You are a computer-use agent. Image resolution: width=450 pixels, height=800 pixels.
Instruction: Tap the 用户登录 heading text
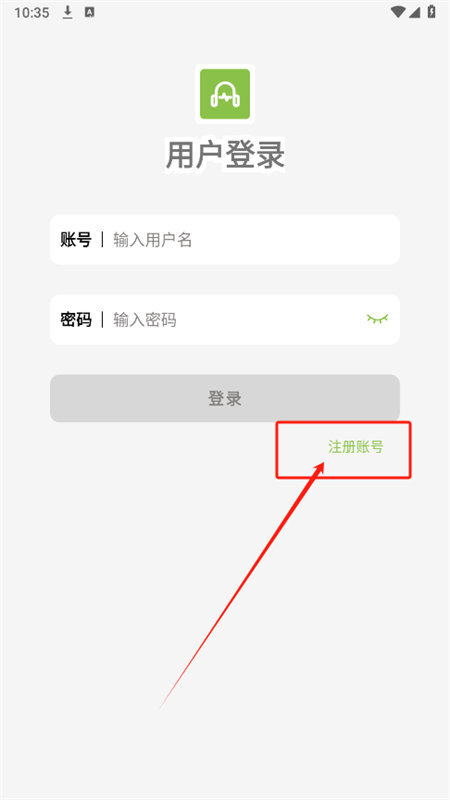225,154
